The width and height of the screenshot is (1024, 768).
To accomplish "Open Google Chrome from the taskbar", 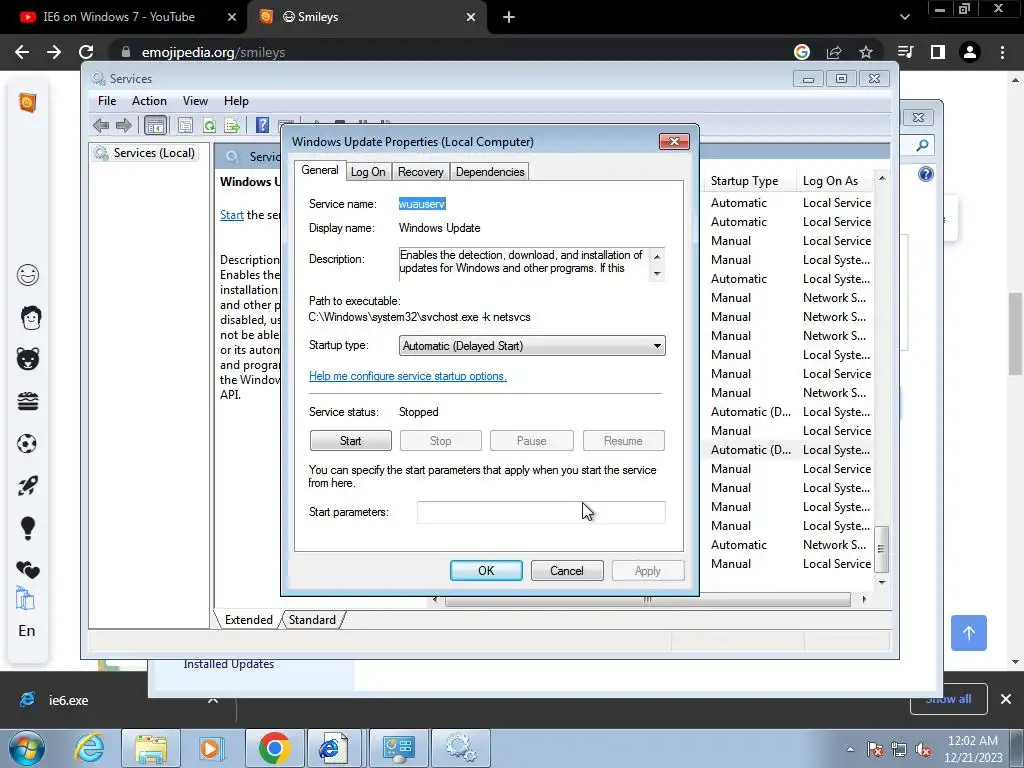I will pos(274,748).
